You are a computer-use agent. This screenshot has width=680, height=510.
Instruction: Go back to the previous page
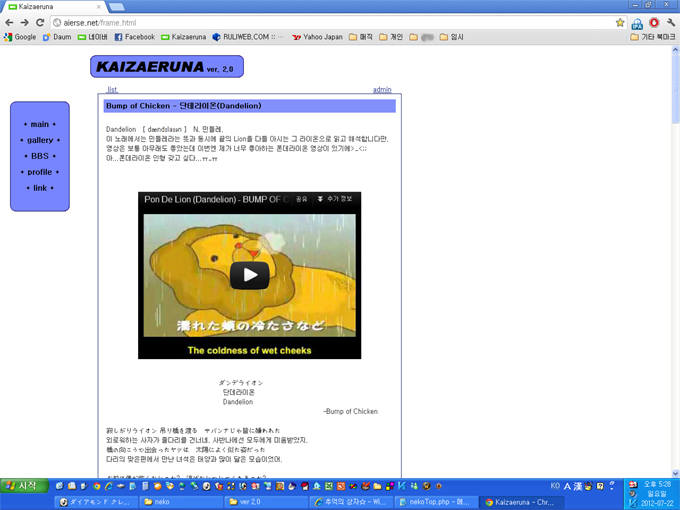(9, 23)
